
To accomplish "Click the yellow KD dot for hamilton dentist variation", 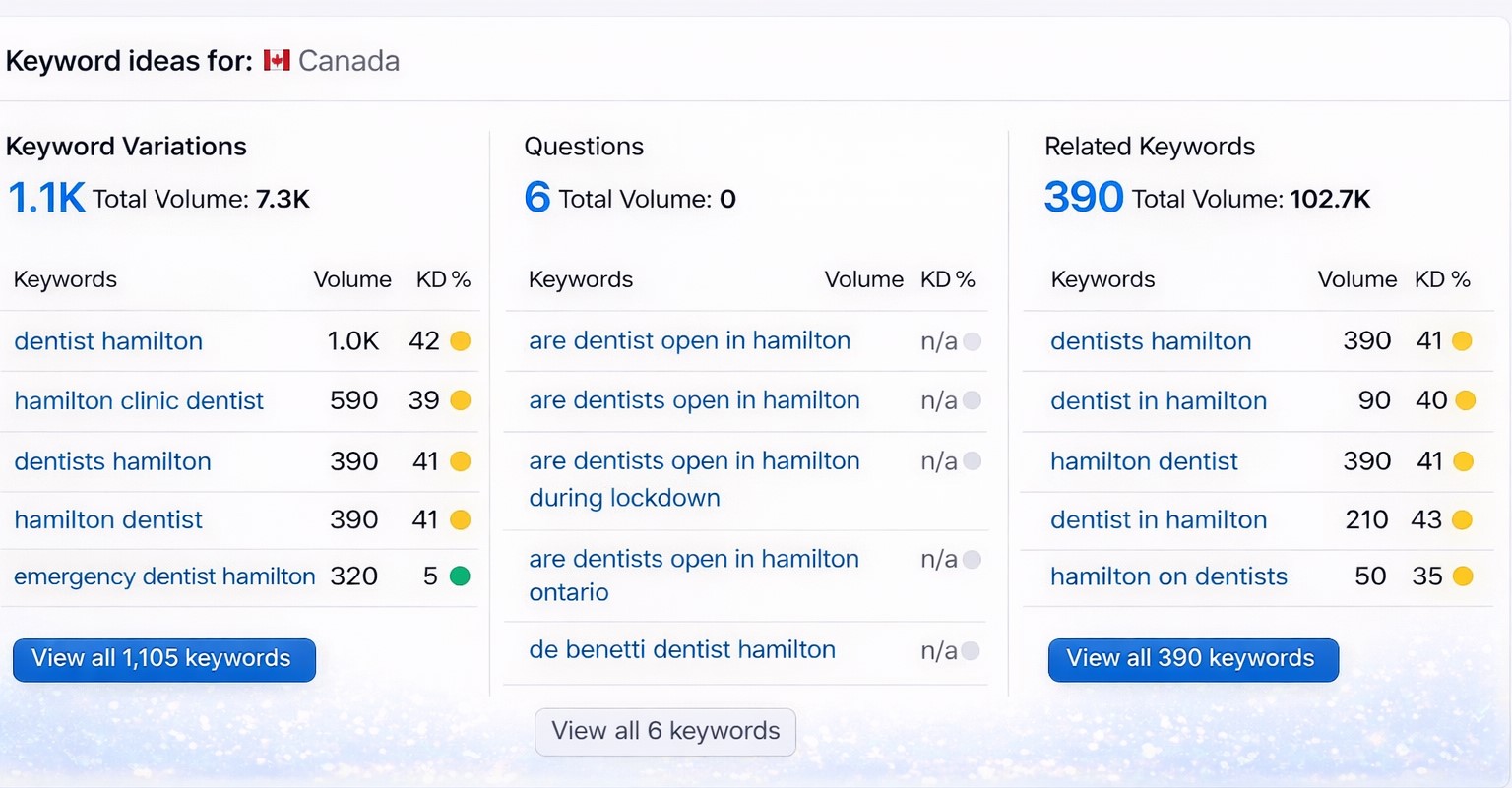I will [x=462, y=520].
